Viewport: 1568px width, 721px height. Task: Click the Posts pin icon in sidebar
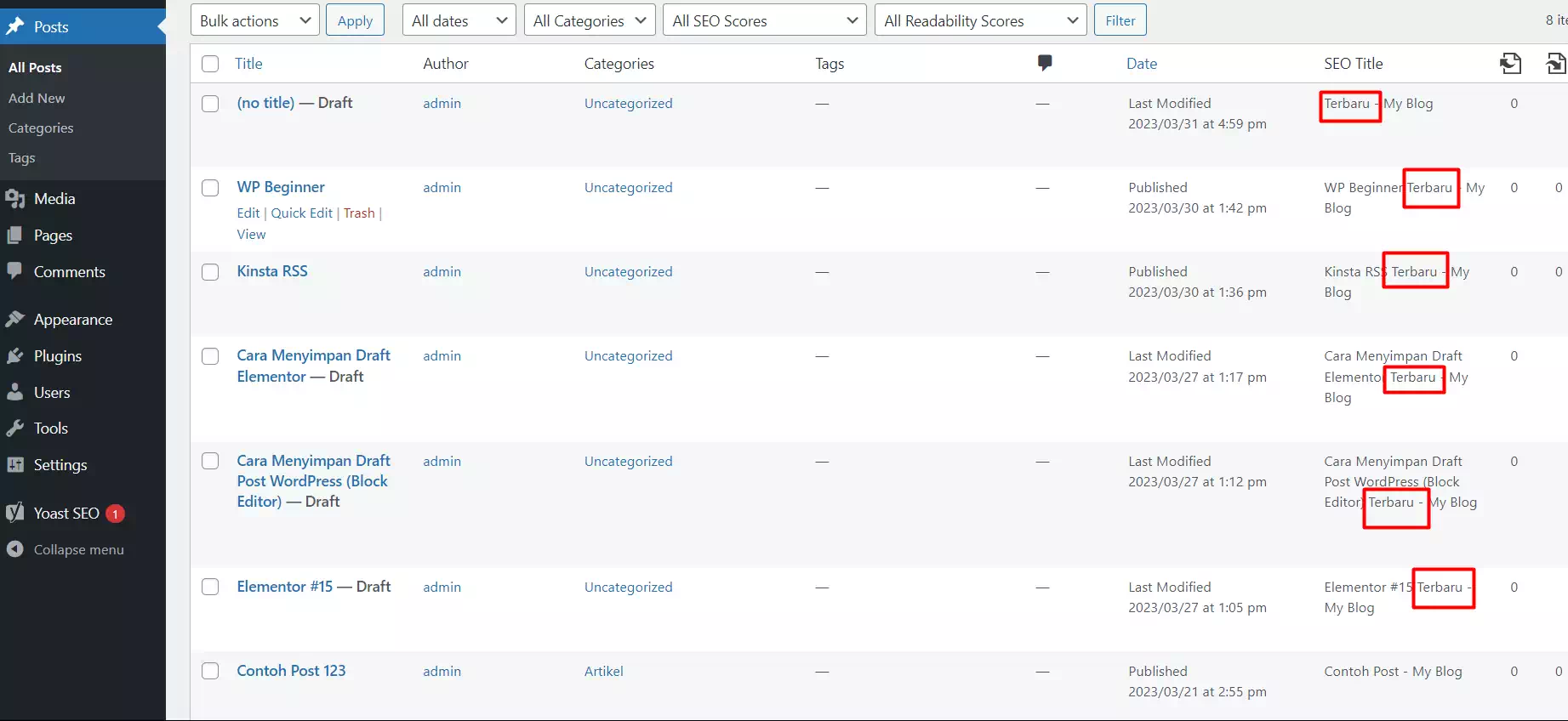(x=15, y=26)
